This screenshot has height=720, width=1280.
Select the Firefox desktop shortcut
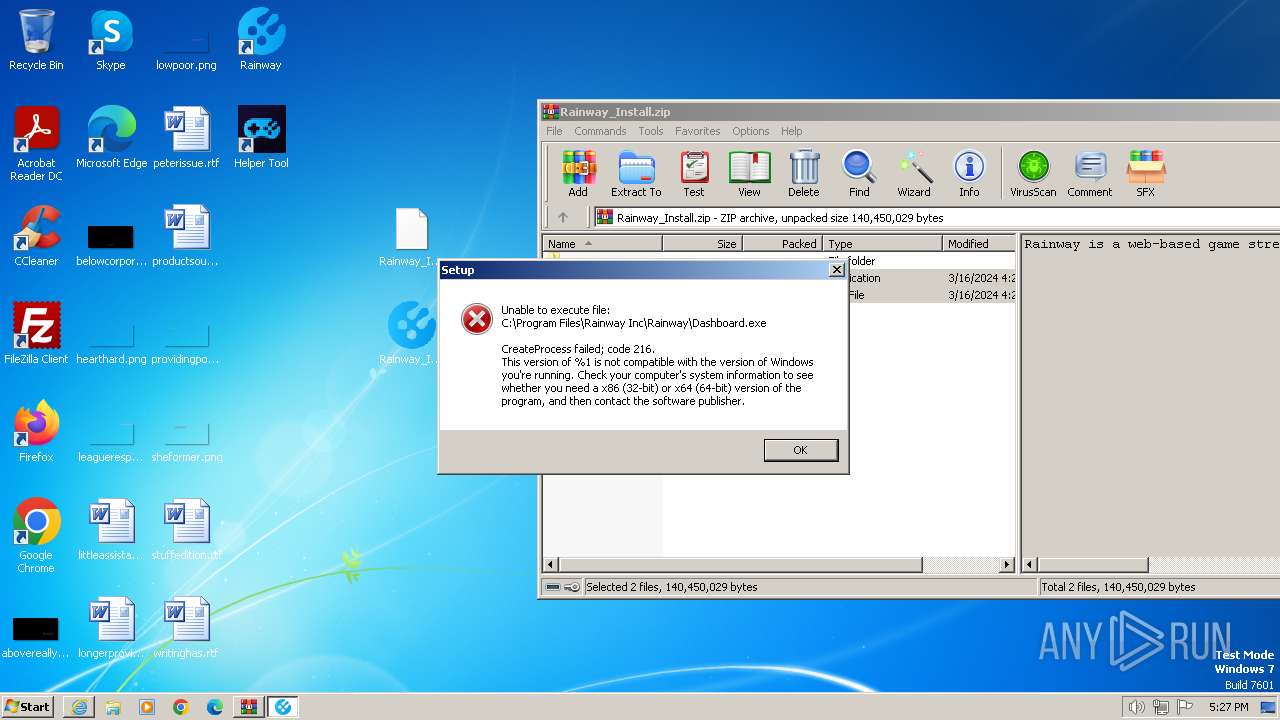click(x=36, y=432)
